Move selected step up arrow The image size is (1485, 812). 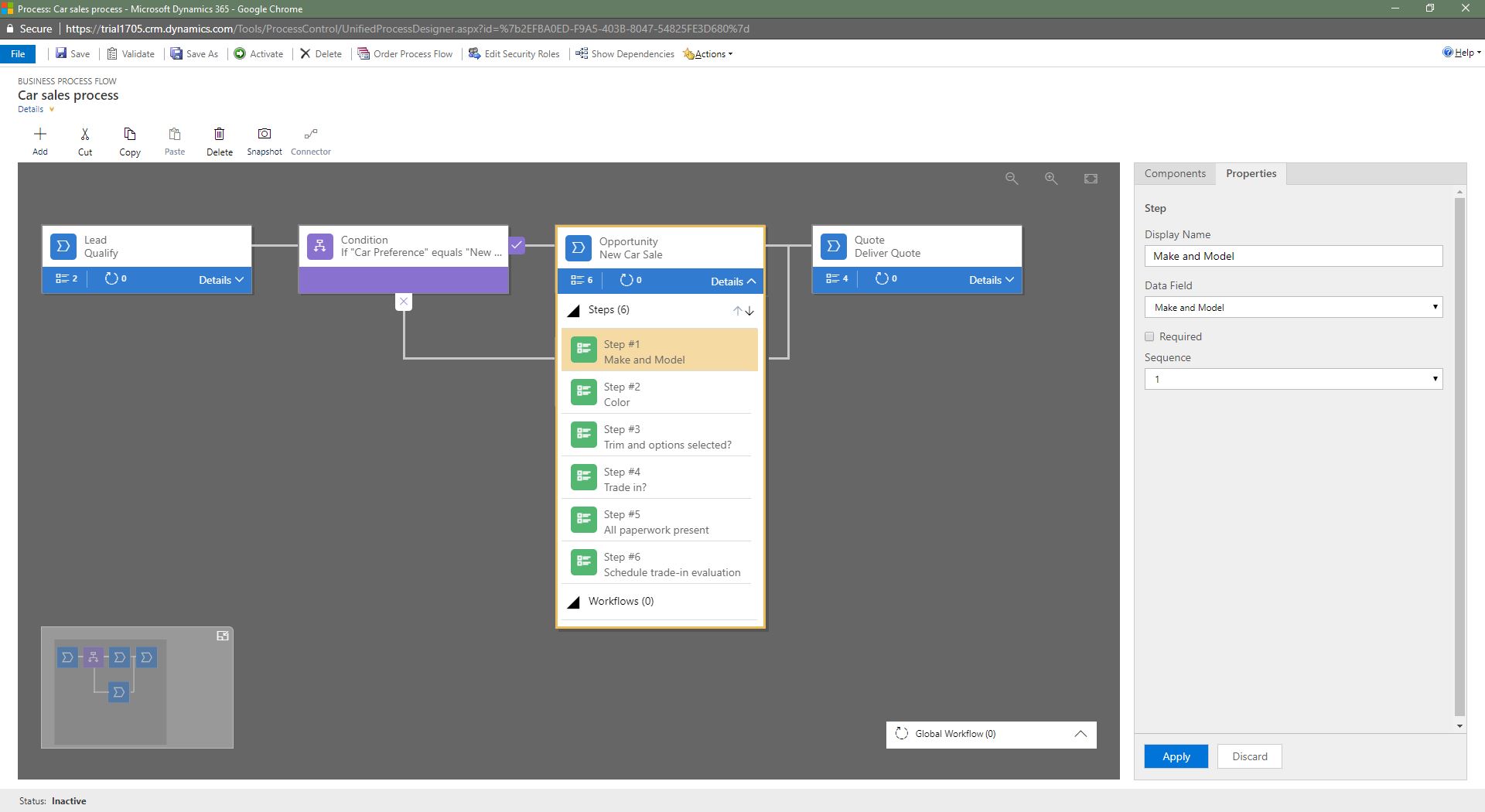pos(737,311)
